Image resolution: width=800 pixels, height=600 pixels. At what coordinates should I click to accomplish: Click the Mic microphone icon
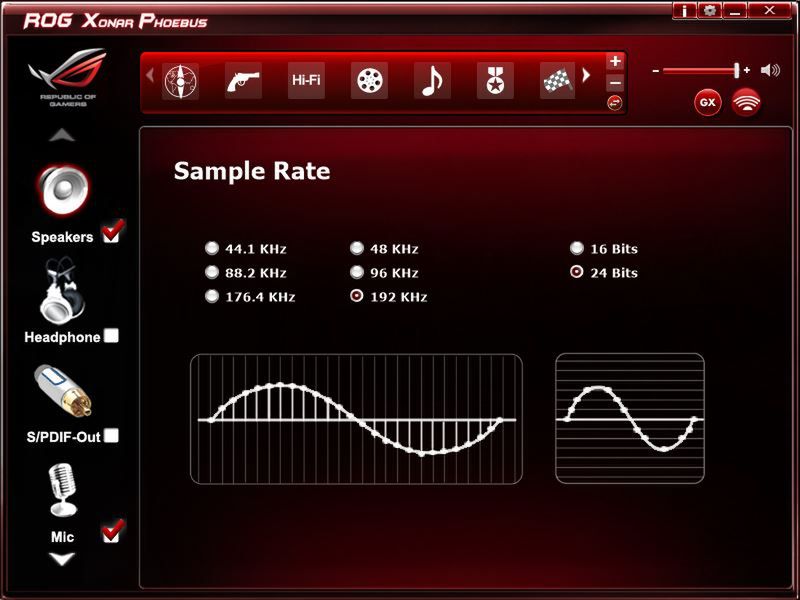(62, 490)
